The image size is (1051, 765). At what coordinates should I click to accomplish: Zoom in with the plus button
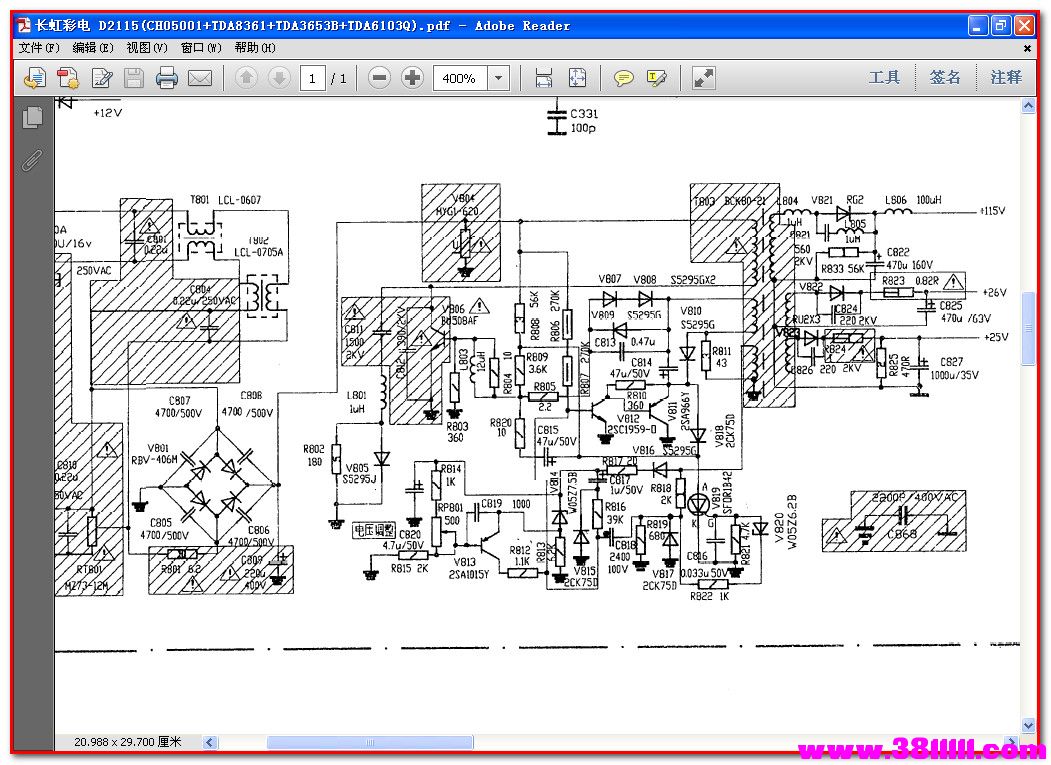(412, 78)
